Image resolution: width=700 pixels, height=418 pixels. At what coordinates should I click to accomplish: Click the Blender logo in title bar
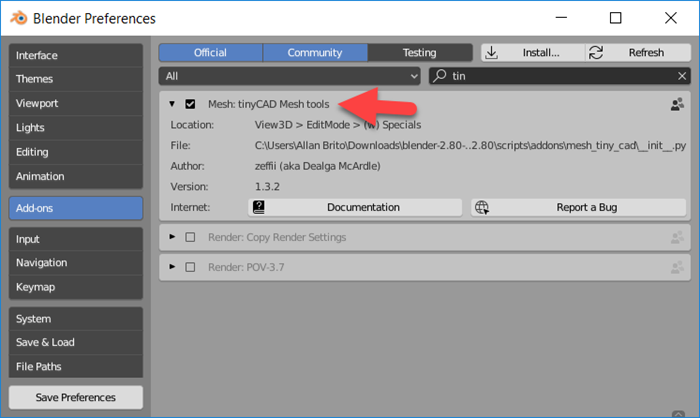19,18
